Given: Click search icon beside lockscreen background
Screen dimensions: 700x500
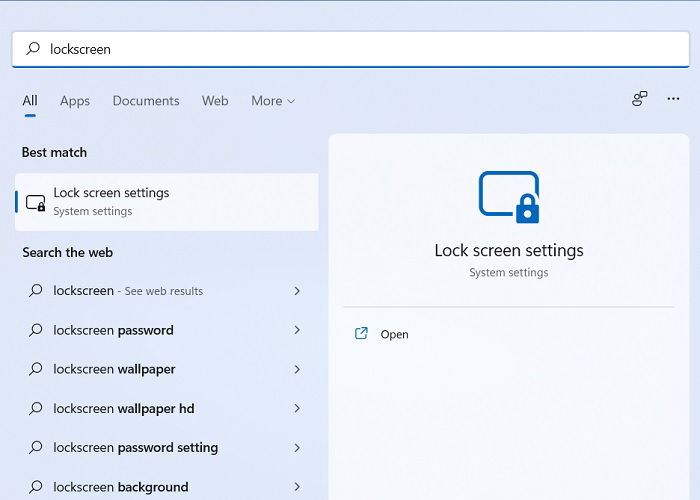Looking at the screenshot, I should (36, 487).
